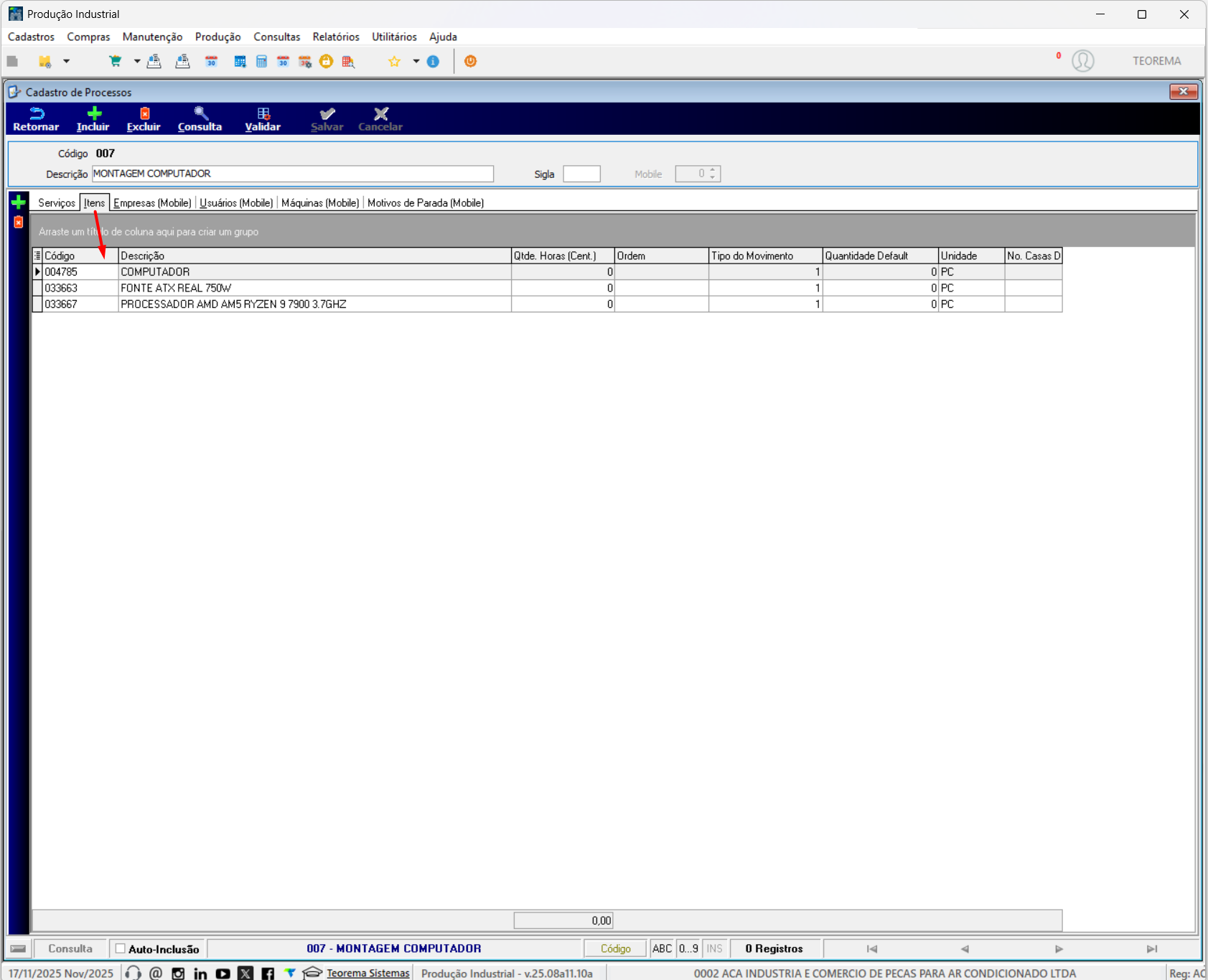Expand the dropdown arrow next to the folder icon

click(66, 61)
